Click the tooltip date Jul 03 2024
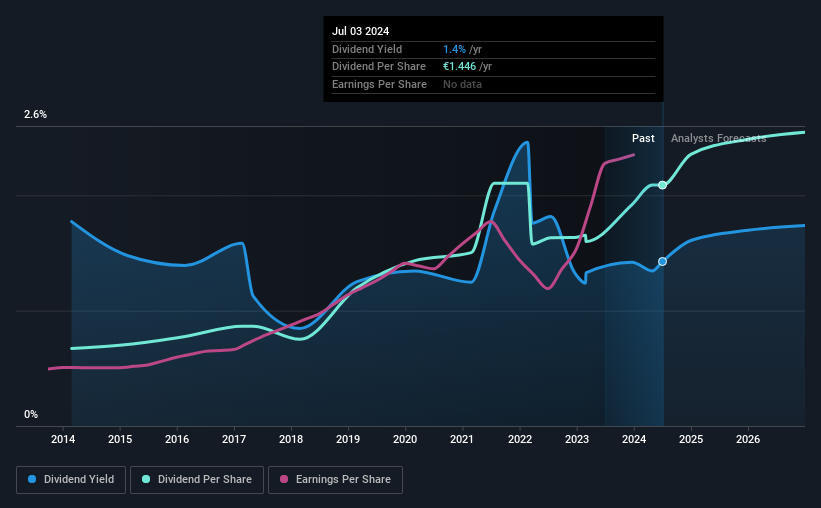 click(361, 31)
